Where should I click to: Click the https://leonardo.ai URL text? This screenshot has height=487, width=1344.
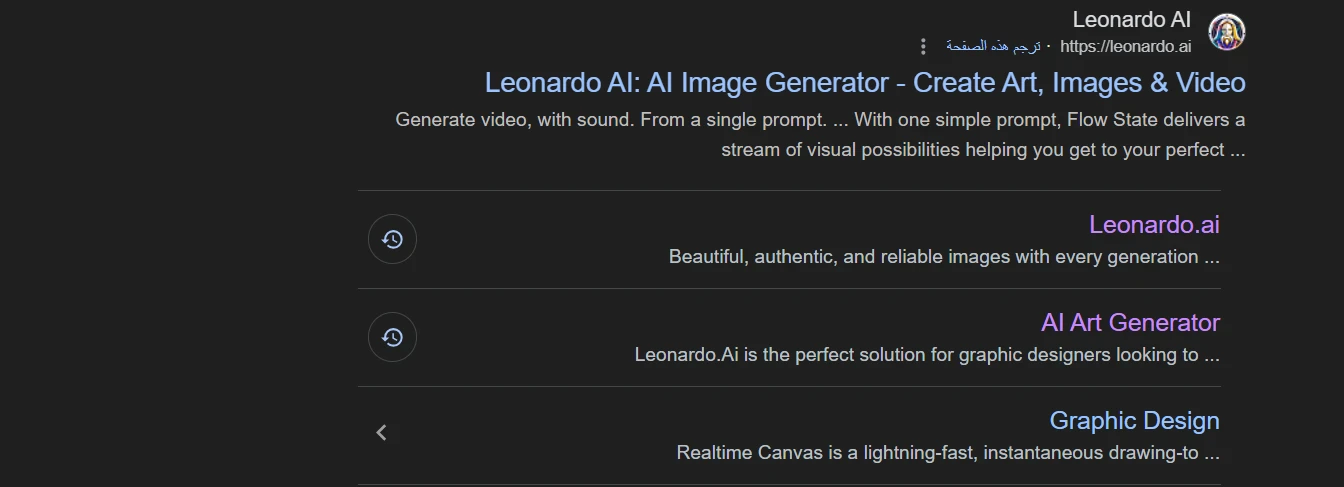click(1125, 46)
